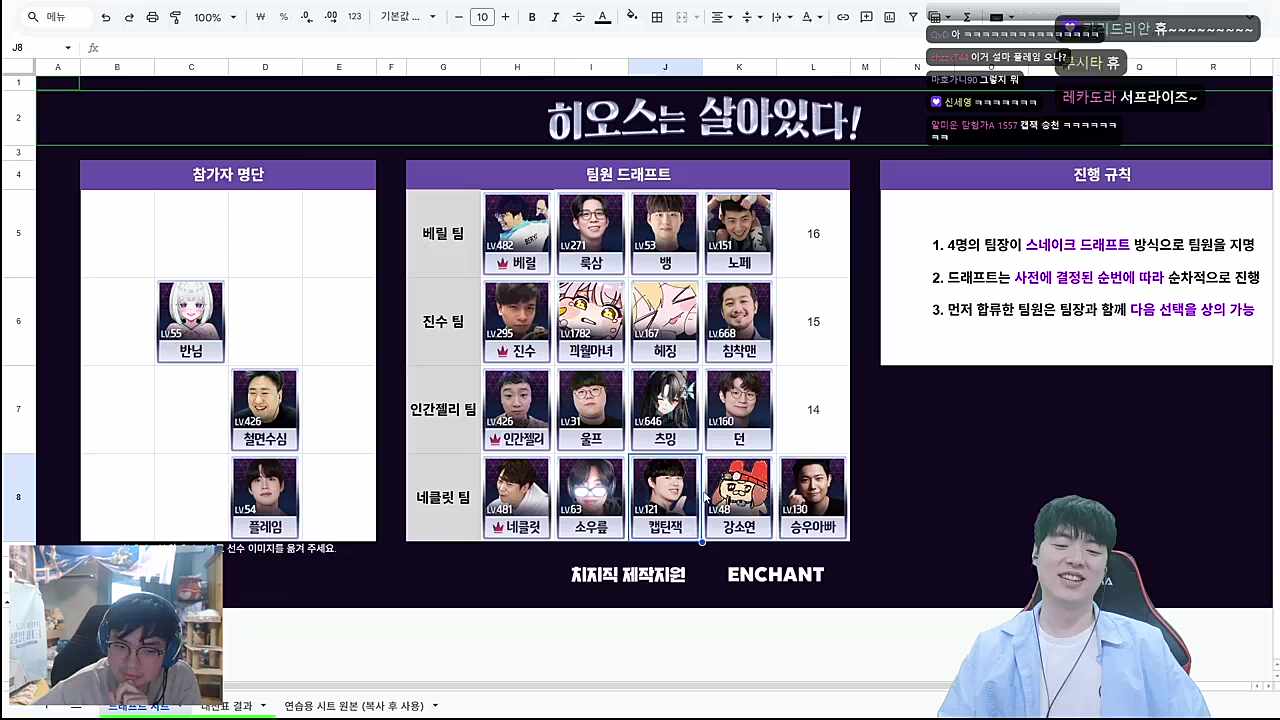Image resolution: width=1280 pixels, height=720 pixels.
Task: Select 인간젤리 captain card
Action: tap(517, 409)
